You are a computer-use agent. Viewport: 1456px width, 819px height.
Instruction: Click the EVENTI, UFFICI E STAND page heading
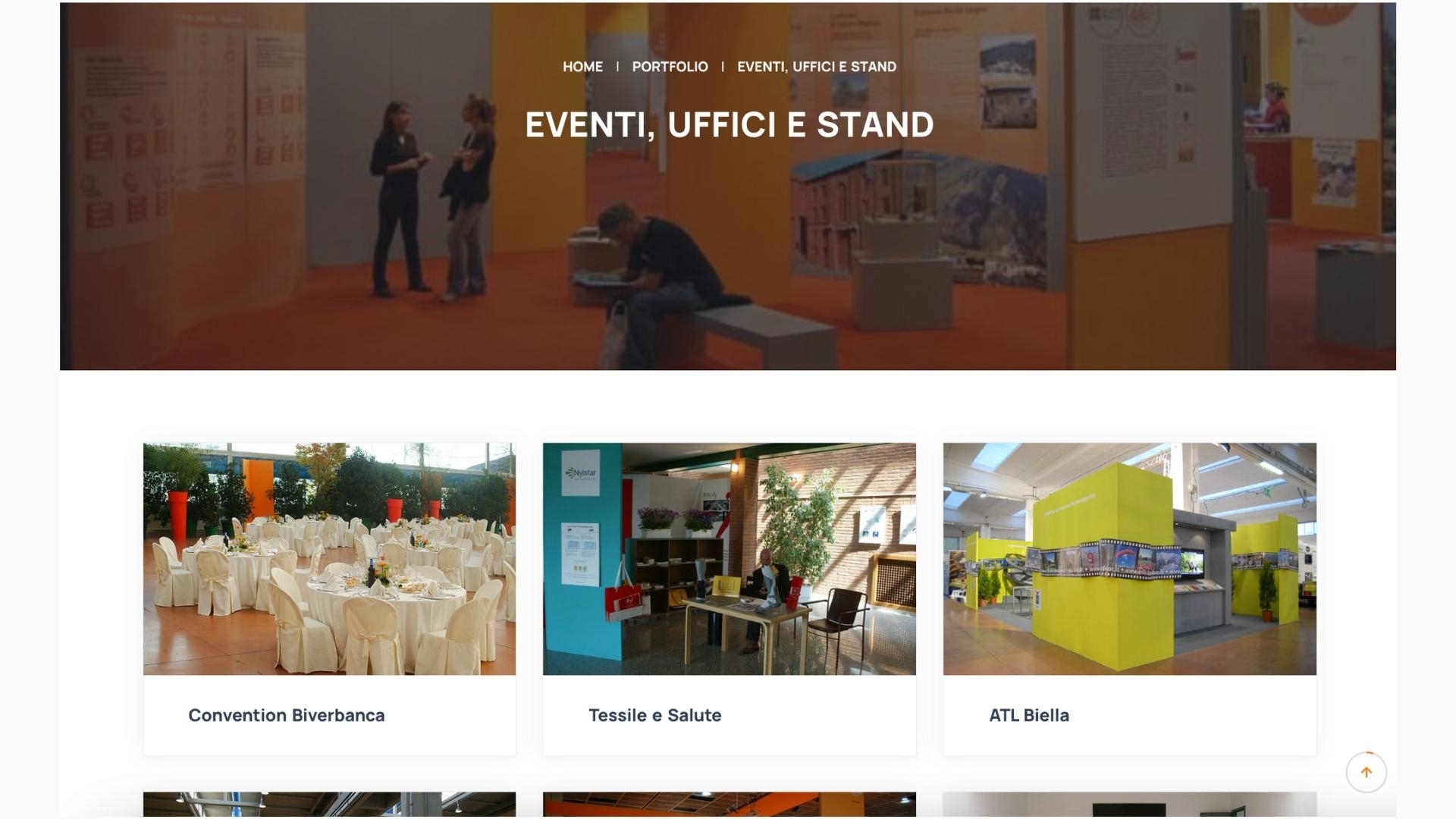point(730,124)
